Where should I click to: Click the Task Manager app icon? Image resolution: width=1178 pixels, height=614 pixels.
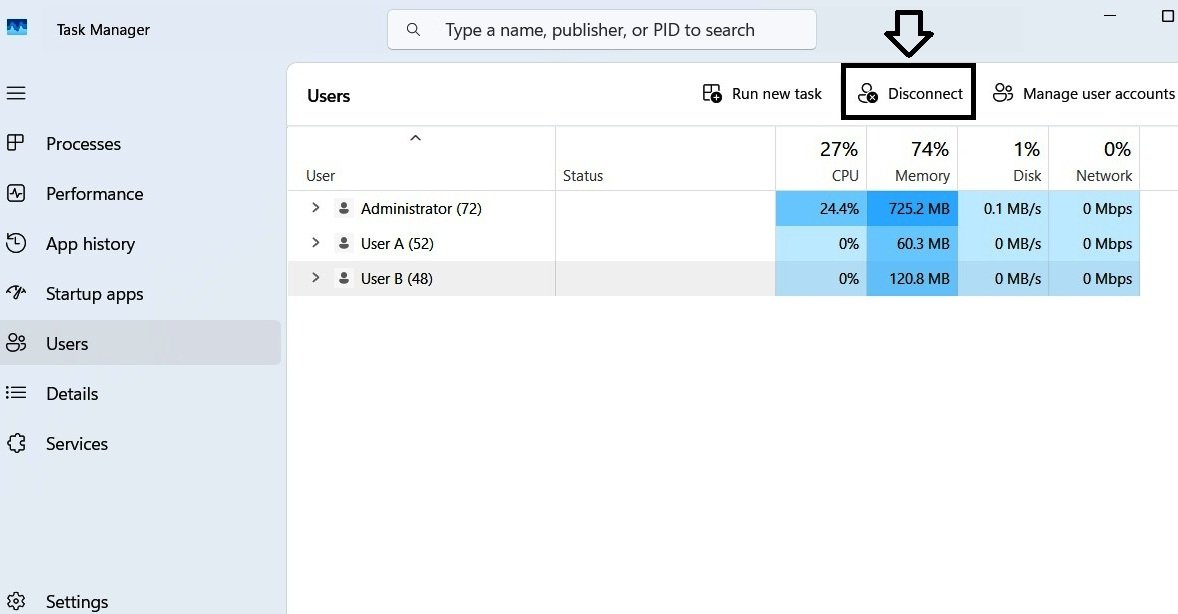[17, 29]
